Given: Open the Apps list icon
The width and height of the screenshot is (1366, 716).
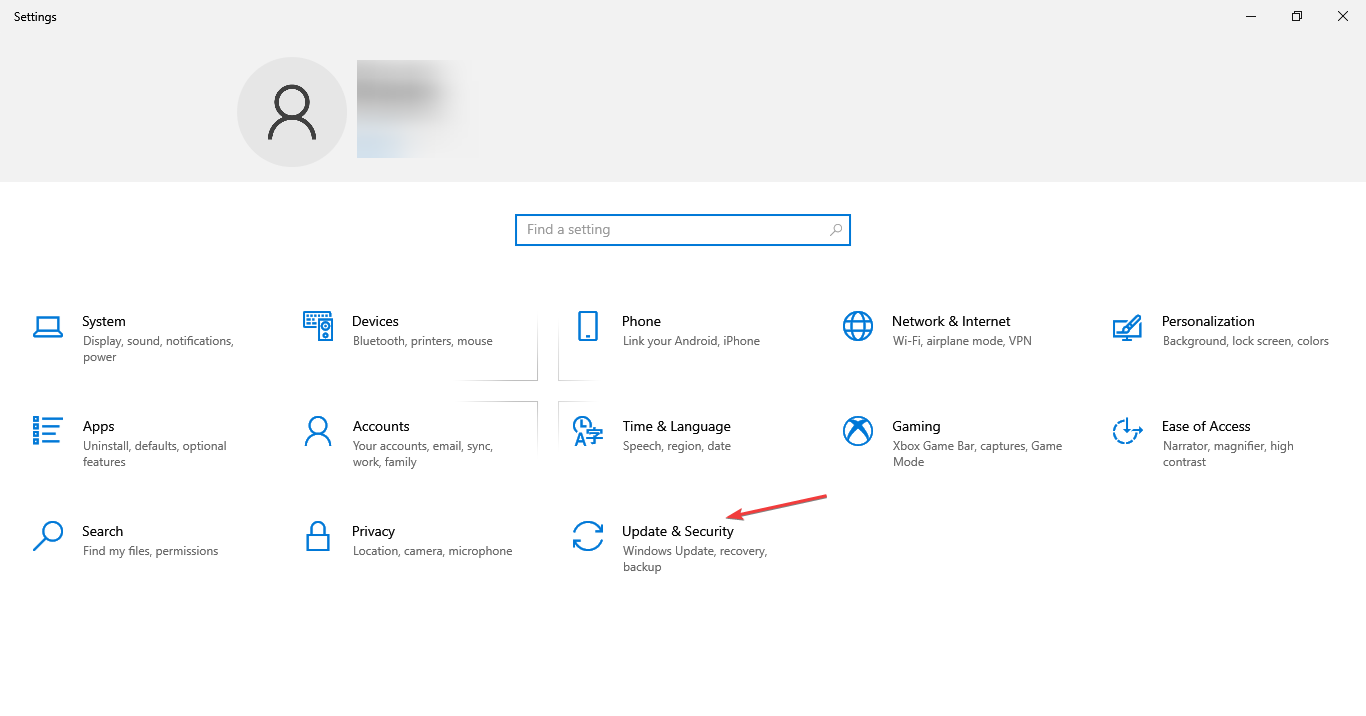Looking at the screenshot, I should pyautogui.click(x=48, y=431).
